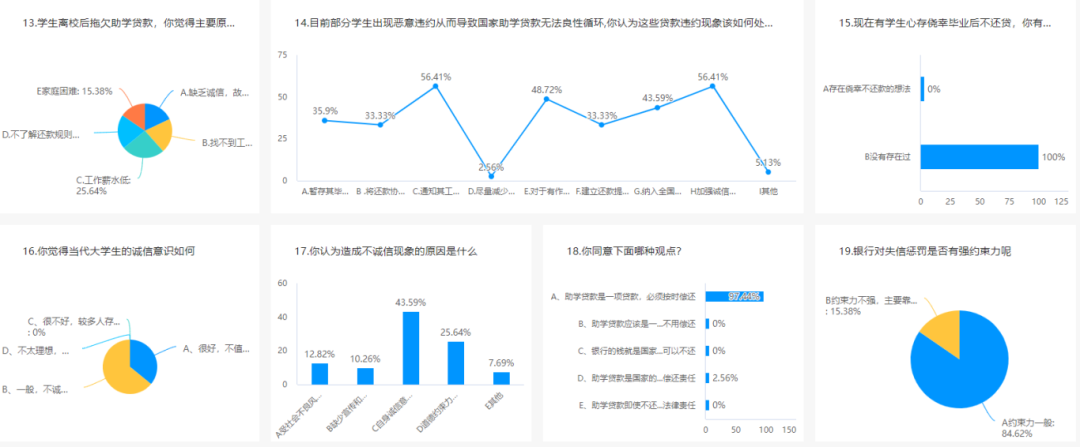The width and height of the screenshot is (1080, 447).
Task: Click the 'A存在侥幸不还款的想法' axis label
Action: [x=866, y=89]
